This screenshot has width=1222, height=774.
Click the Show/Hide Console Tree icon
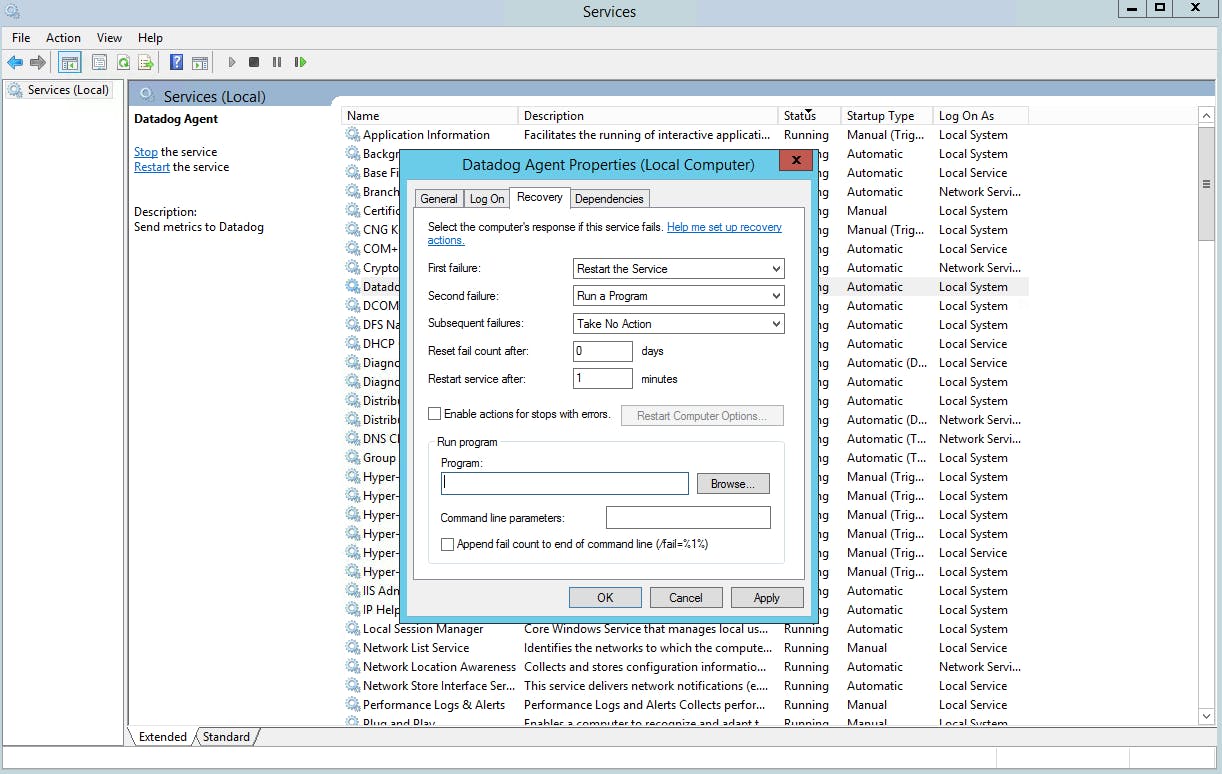70,63
